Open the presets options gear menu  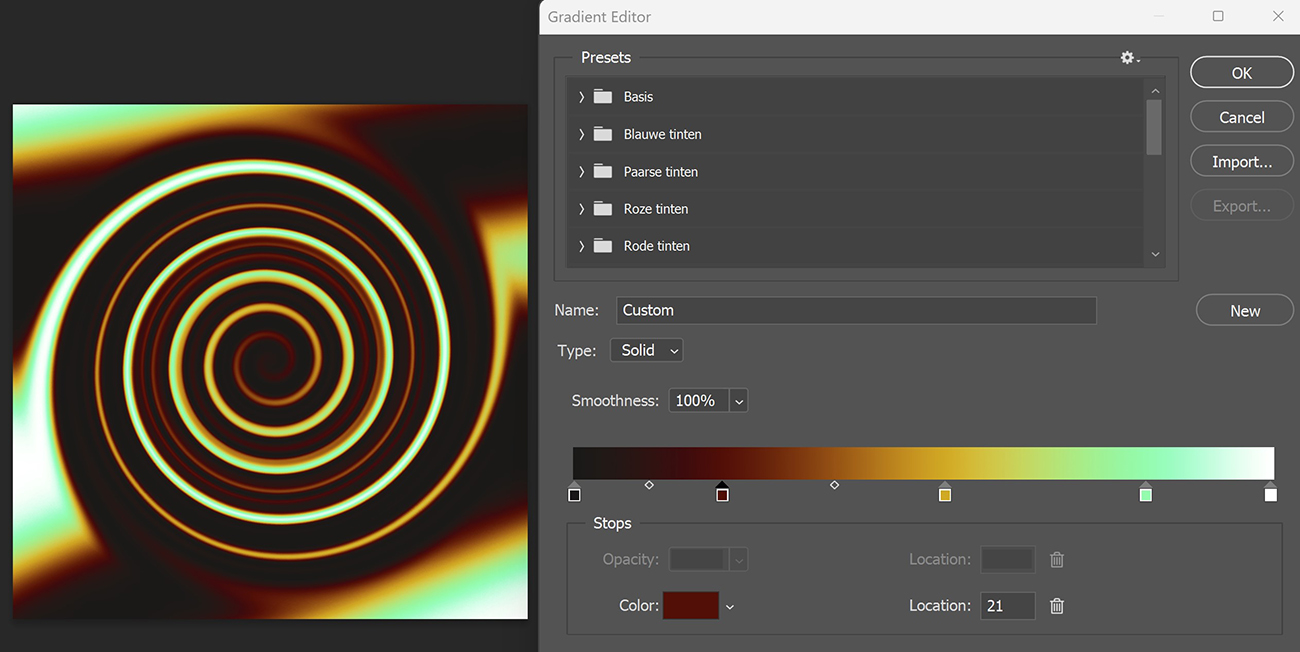(x=1127, y=57)
